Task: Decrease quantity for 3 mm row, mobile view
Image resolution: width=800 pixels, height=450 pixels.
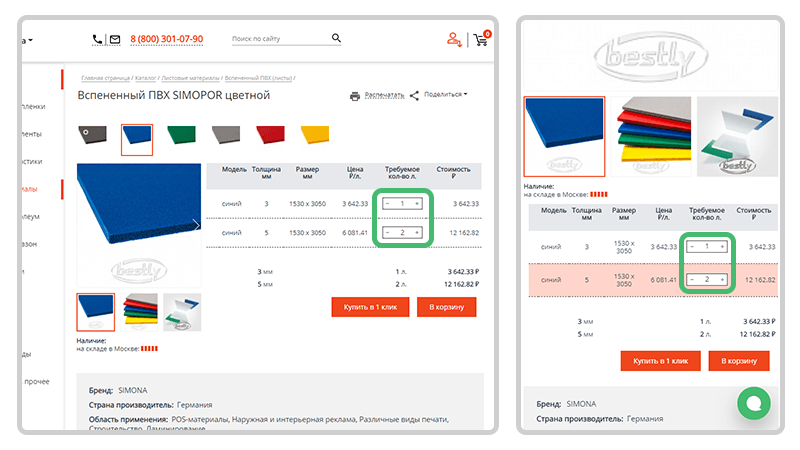Action: pyautogui.click(x=692, y=246)
